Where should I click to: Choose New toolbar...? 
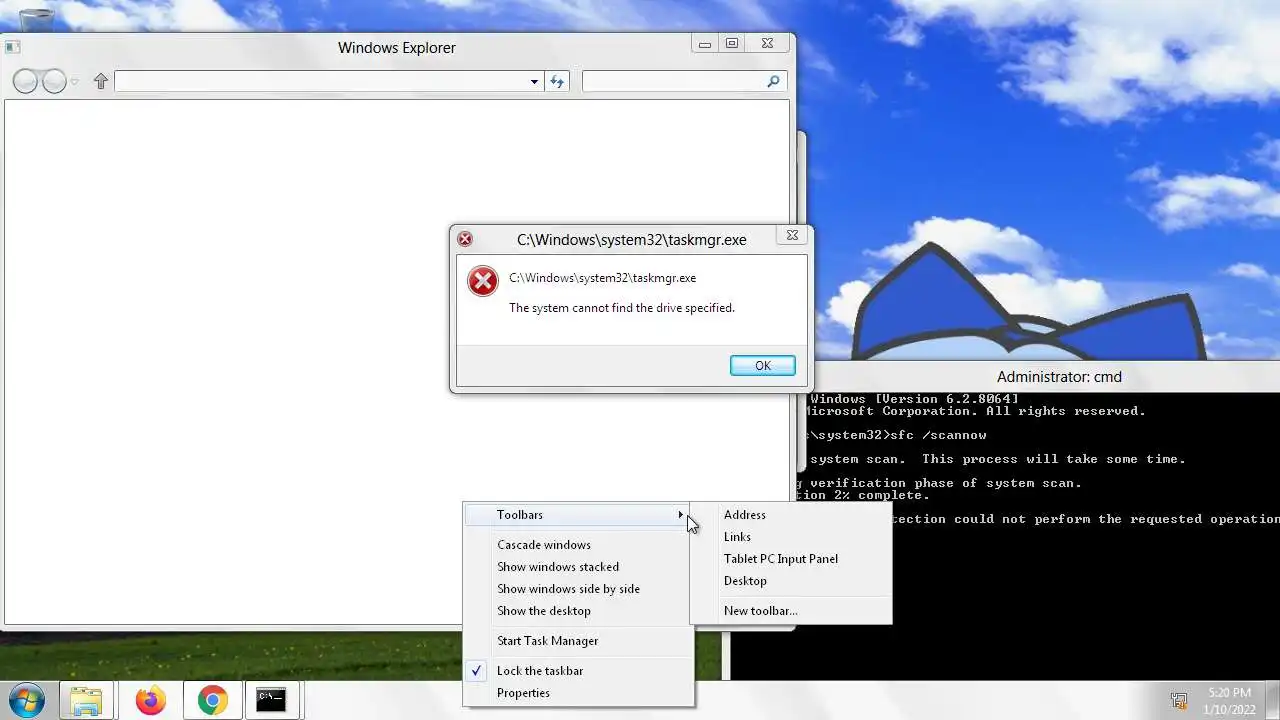(761, 611)
